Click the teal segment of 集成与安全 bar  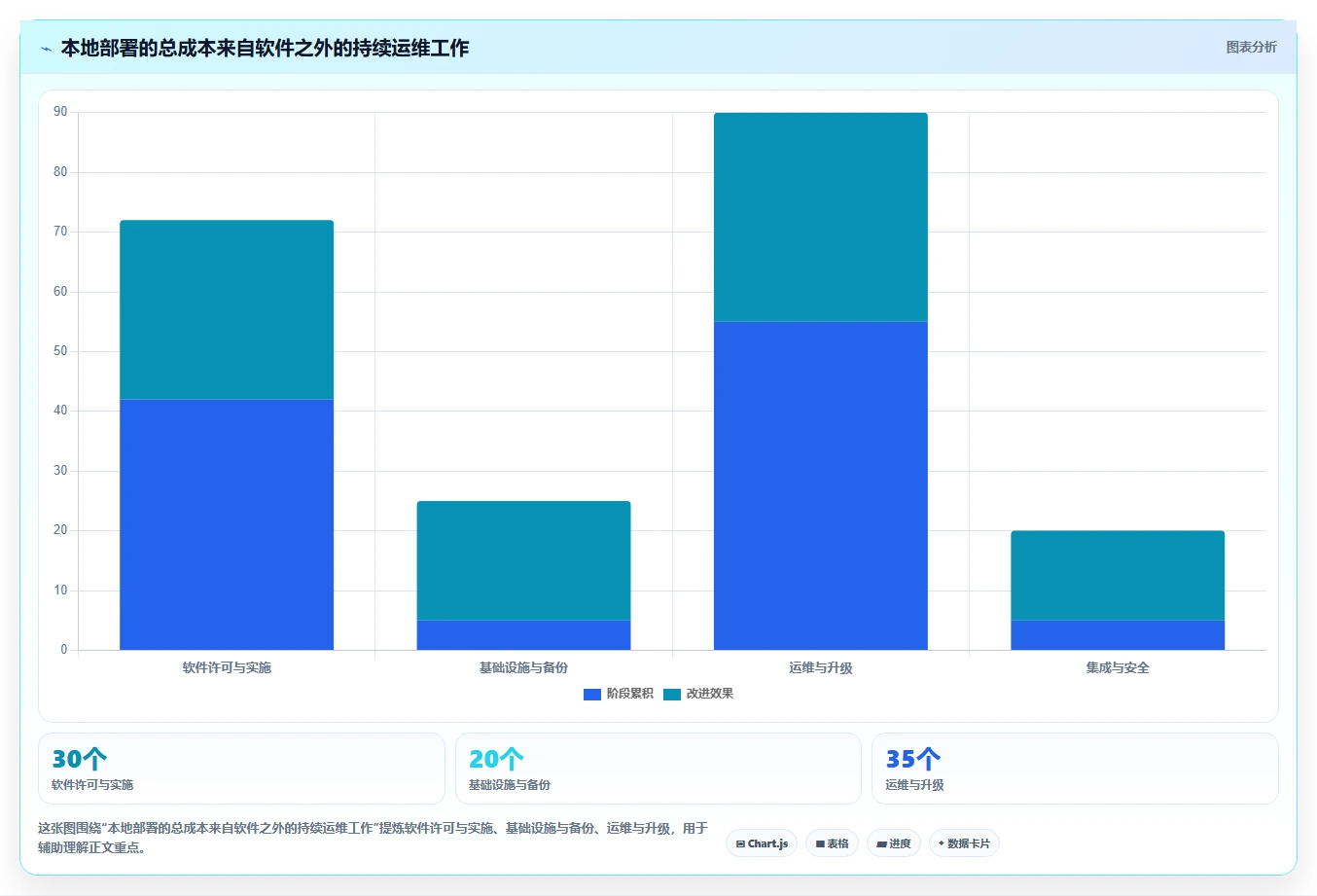(x=1118, y=575)
